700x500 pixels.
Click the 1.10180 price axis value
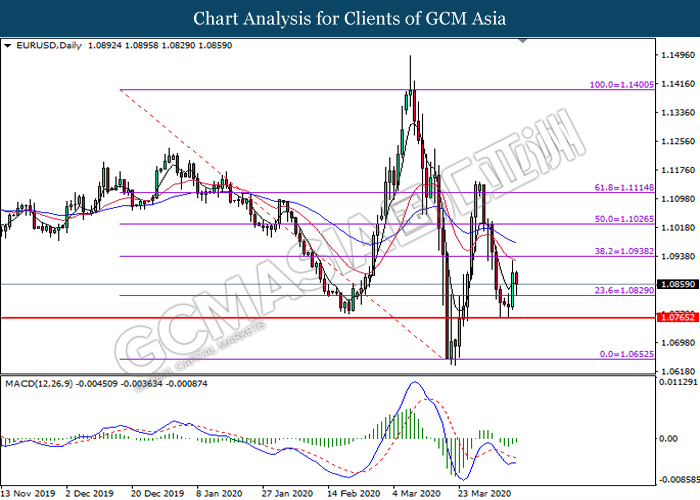(x=678, y=228)
